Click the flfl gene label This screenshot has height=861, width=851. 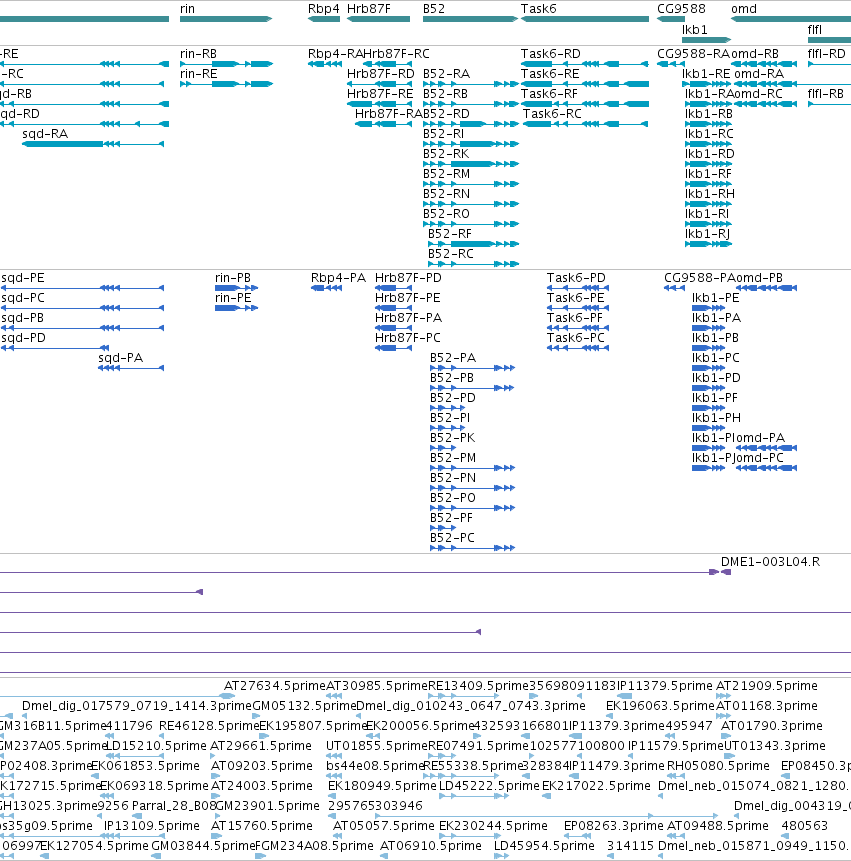[814, 30]
